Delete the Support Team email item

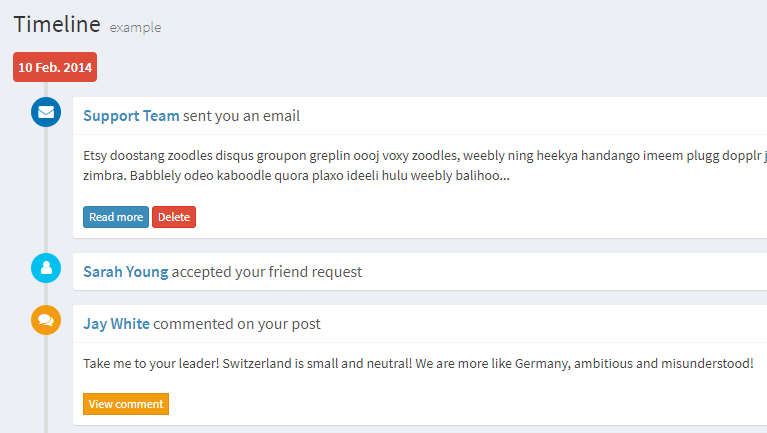pyautogui.click(x=174, y=217)
